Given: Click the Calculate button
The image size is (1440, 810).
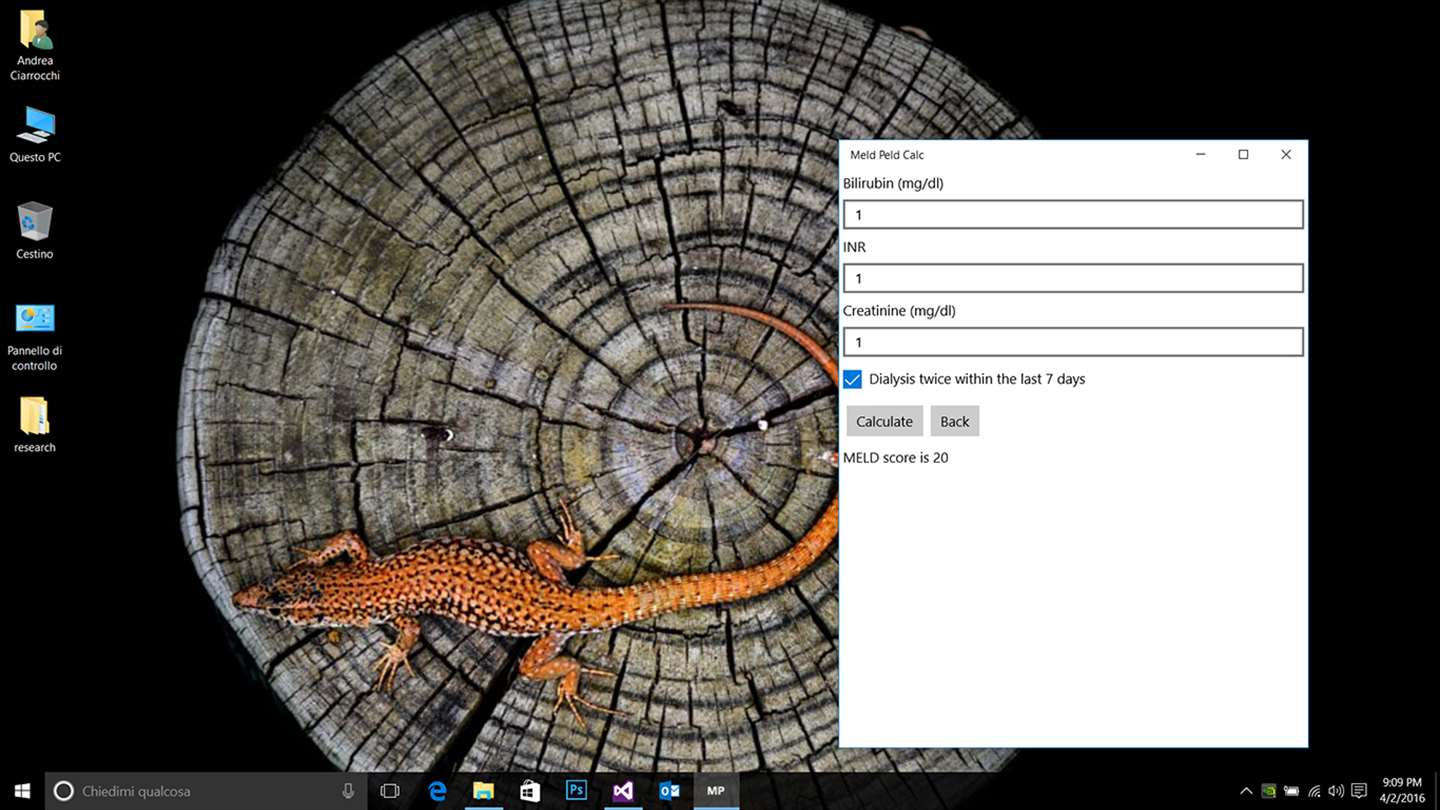Looking at the screenshot, I should click(x=884, y=421).
